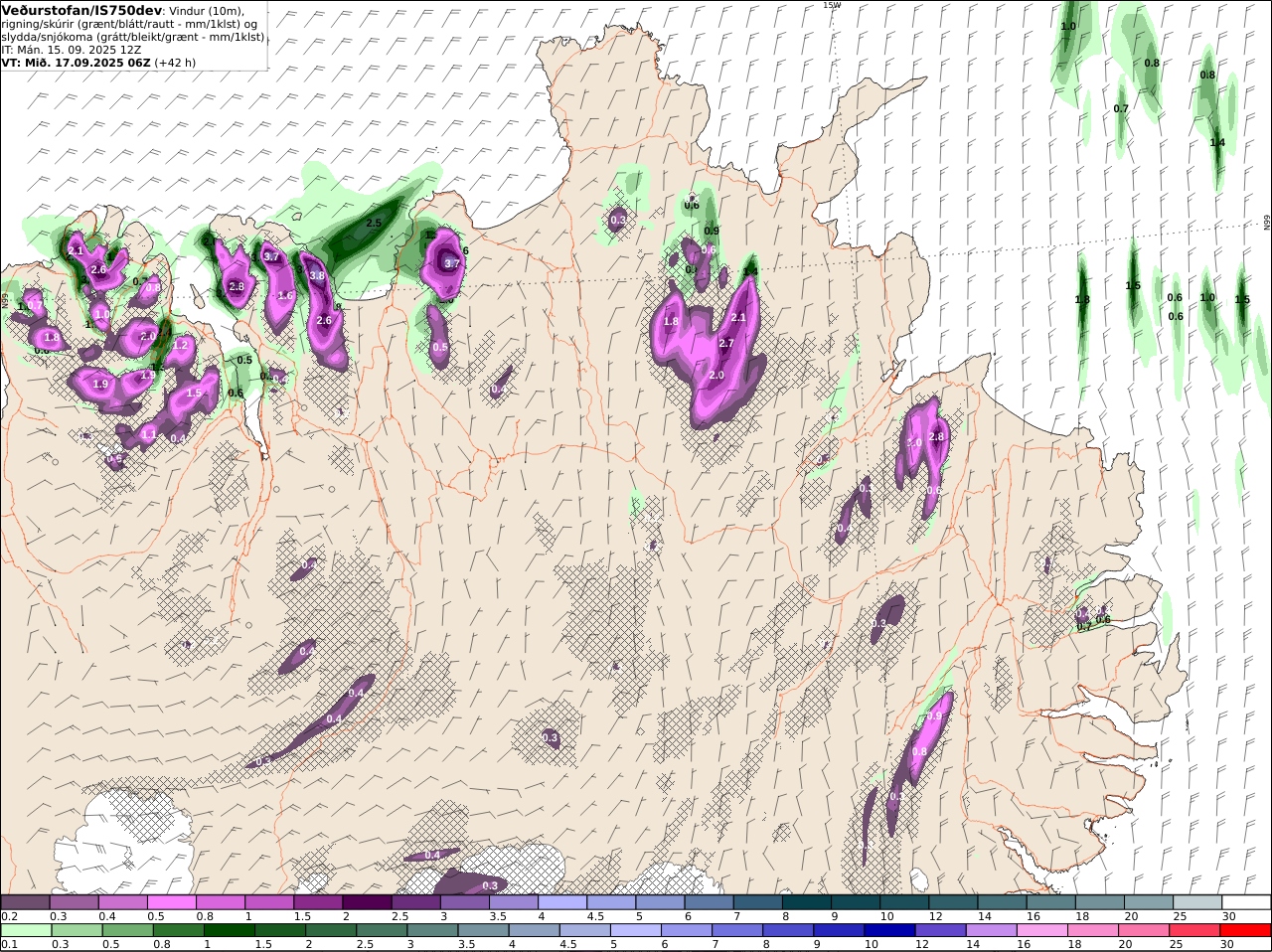
Task: Click the 'VT: Mið. 17.09.2025 06Z' valid time
Action: pyautogui.click(x=76, y=62)
